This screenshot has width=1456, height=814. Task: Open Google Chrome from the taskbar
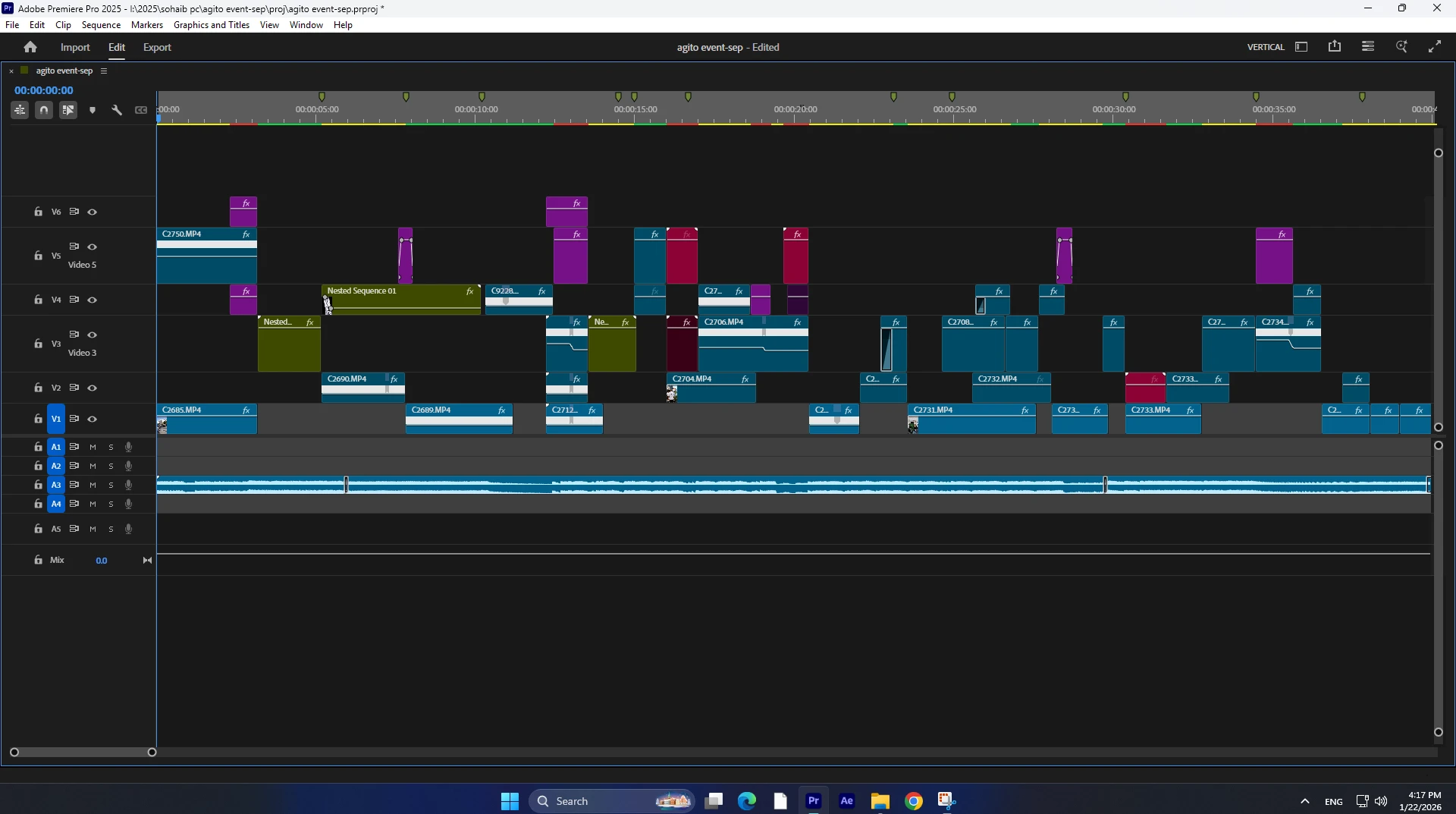point(914,801)
